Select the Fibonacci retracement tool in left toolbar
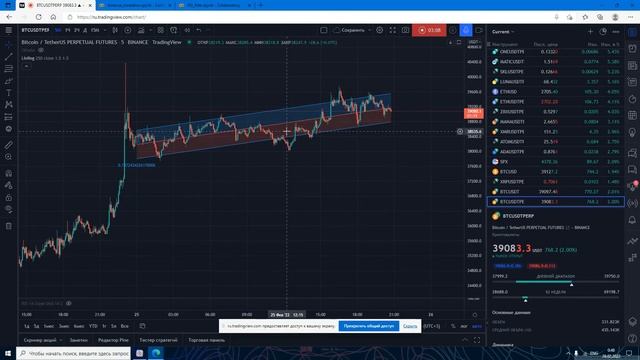The width and height of the screenshot is (640, 360). [x=9, y=69]
